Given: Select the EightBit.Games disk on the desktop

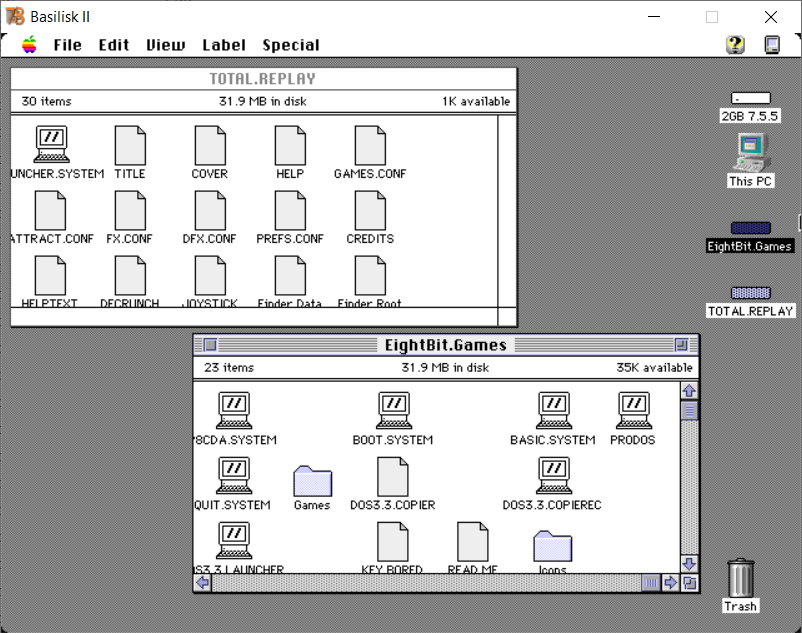Looking at the screenshot, I should point(750,228).
